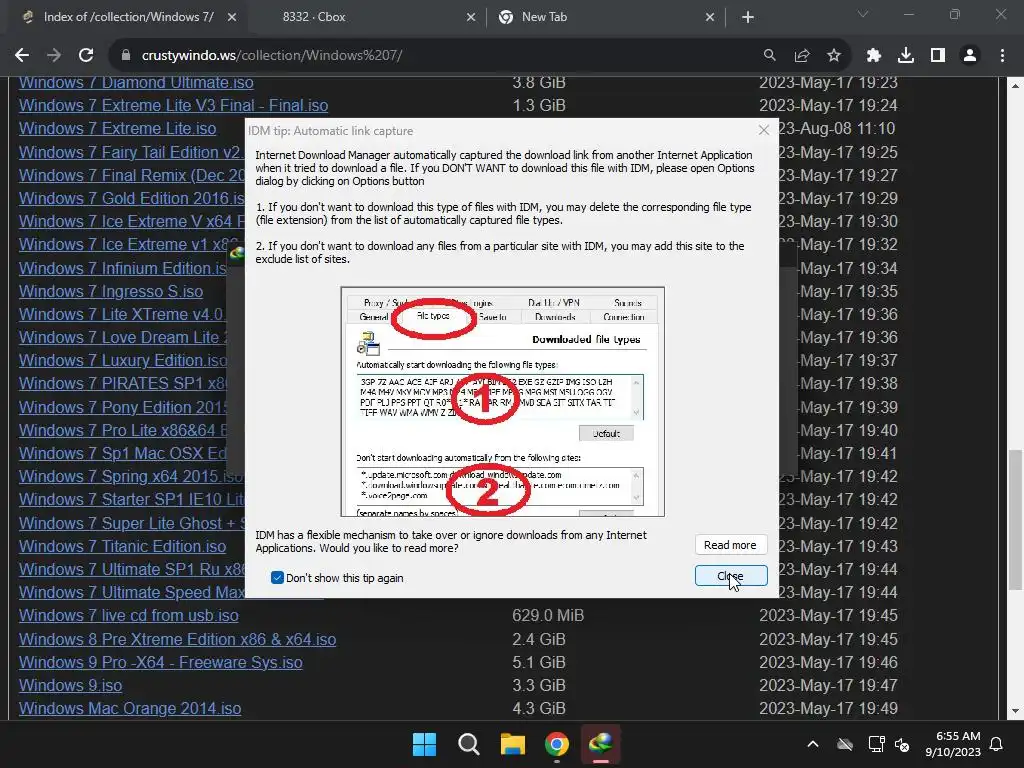The image size is (1024, 768).
Task: Open the Chrome three-dot menu
Action: coord(1002,56)
